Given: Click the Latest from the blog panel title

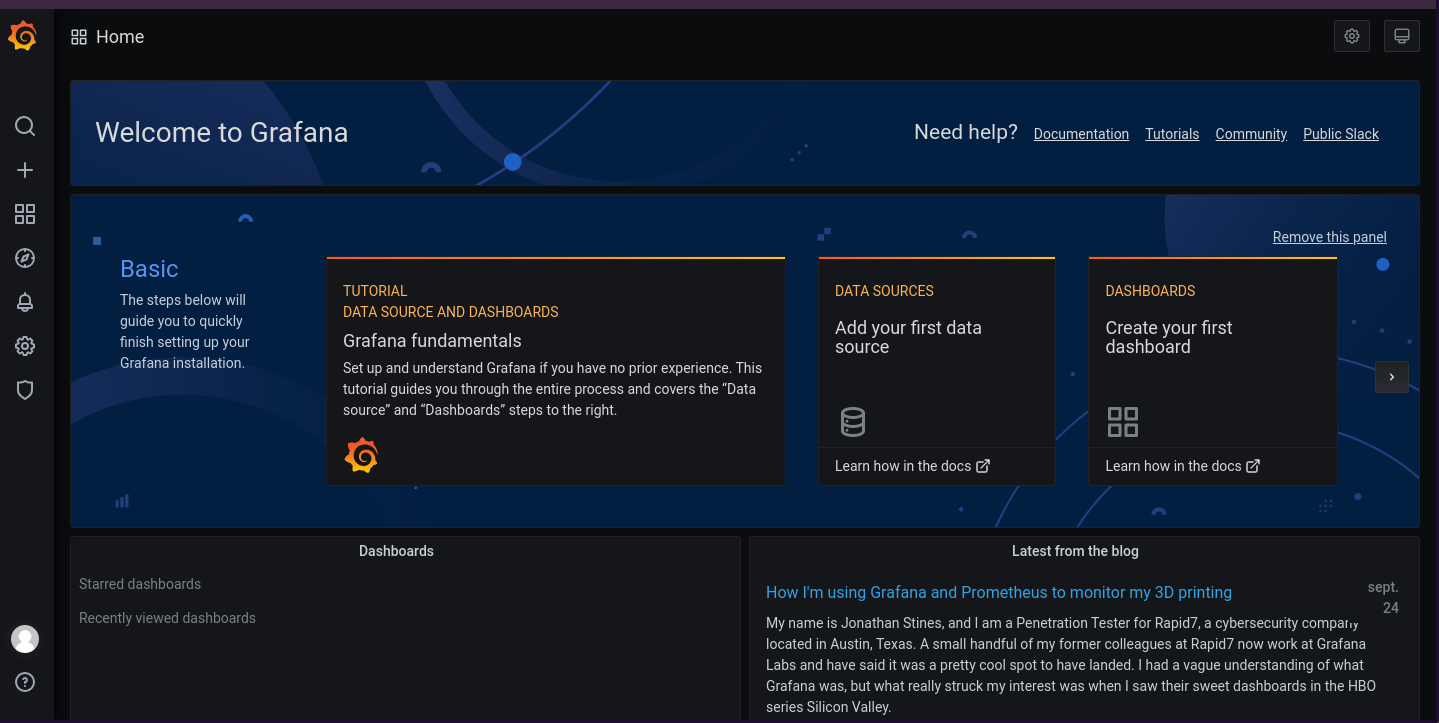Looking at the screenshot, I should (1075, 551).
